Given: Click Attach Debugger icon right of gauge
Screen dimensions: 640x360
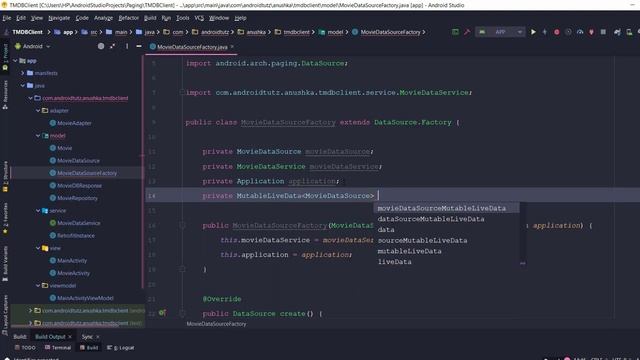Looking at the screenshot, I should (x=591, y=32).
